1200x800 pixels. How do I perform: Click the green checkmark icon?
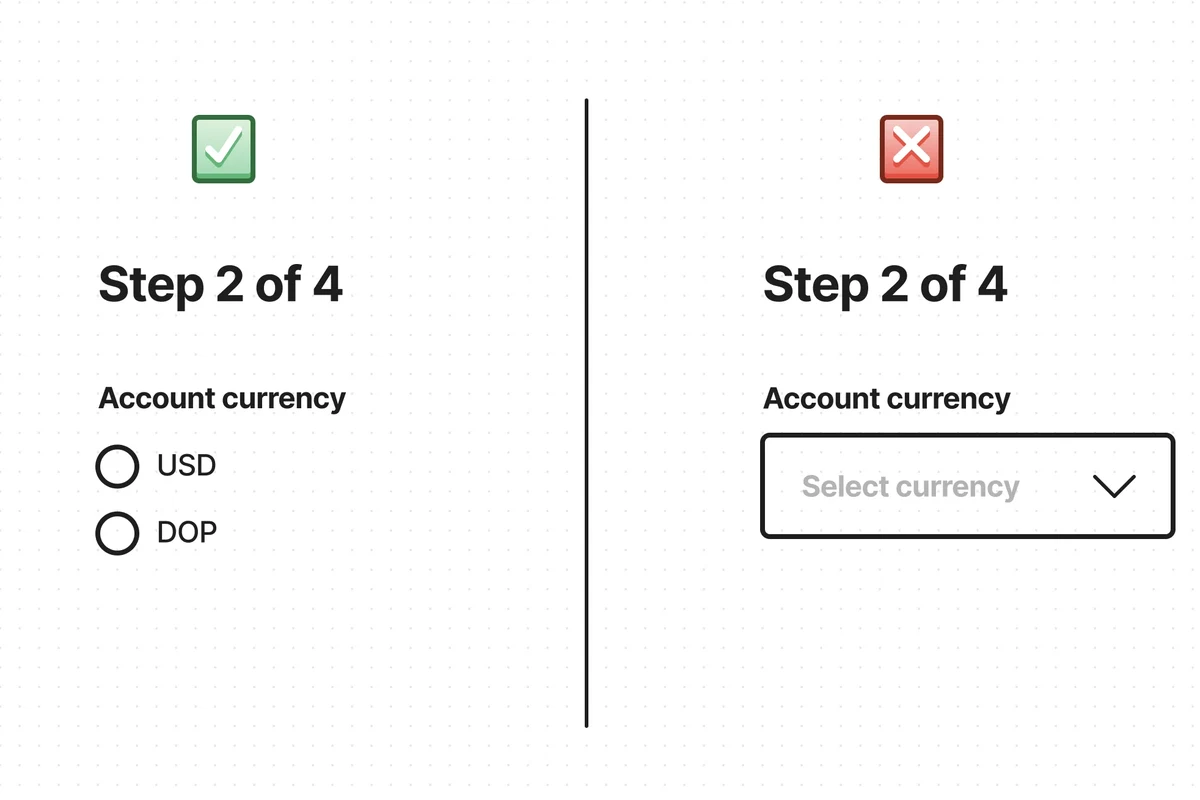point(224,149)
